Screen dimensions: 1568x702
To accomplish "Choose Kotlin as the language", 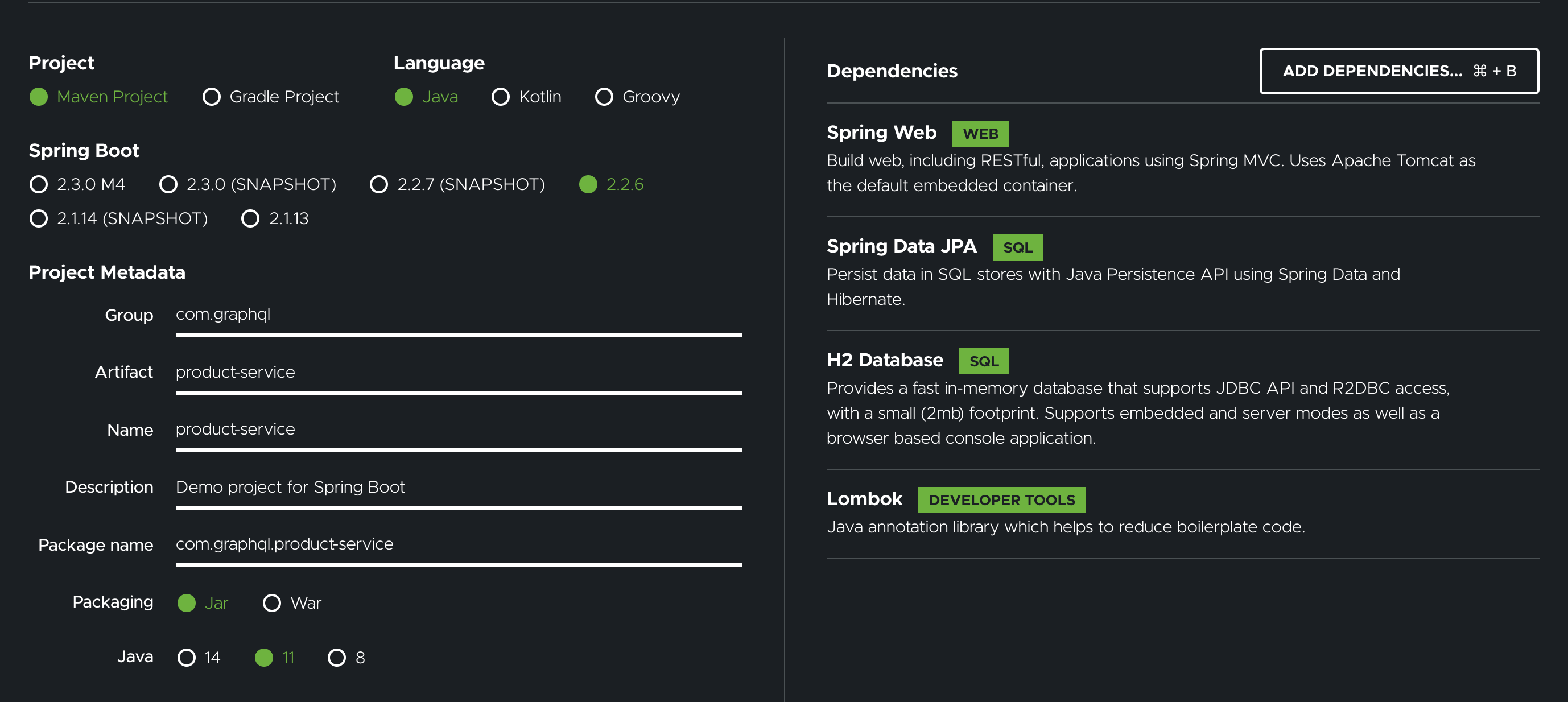I will pyautogui.click(x=526, y=97).
